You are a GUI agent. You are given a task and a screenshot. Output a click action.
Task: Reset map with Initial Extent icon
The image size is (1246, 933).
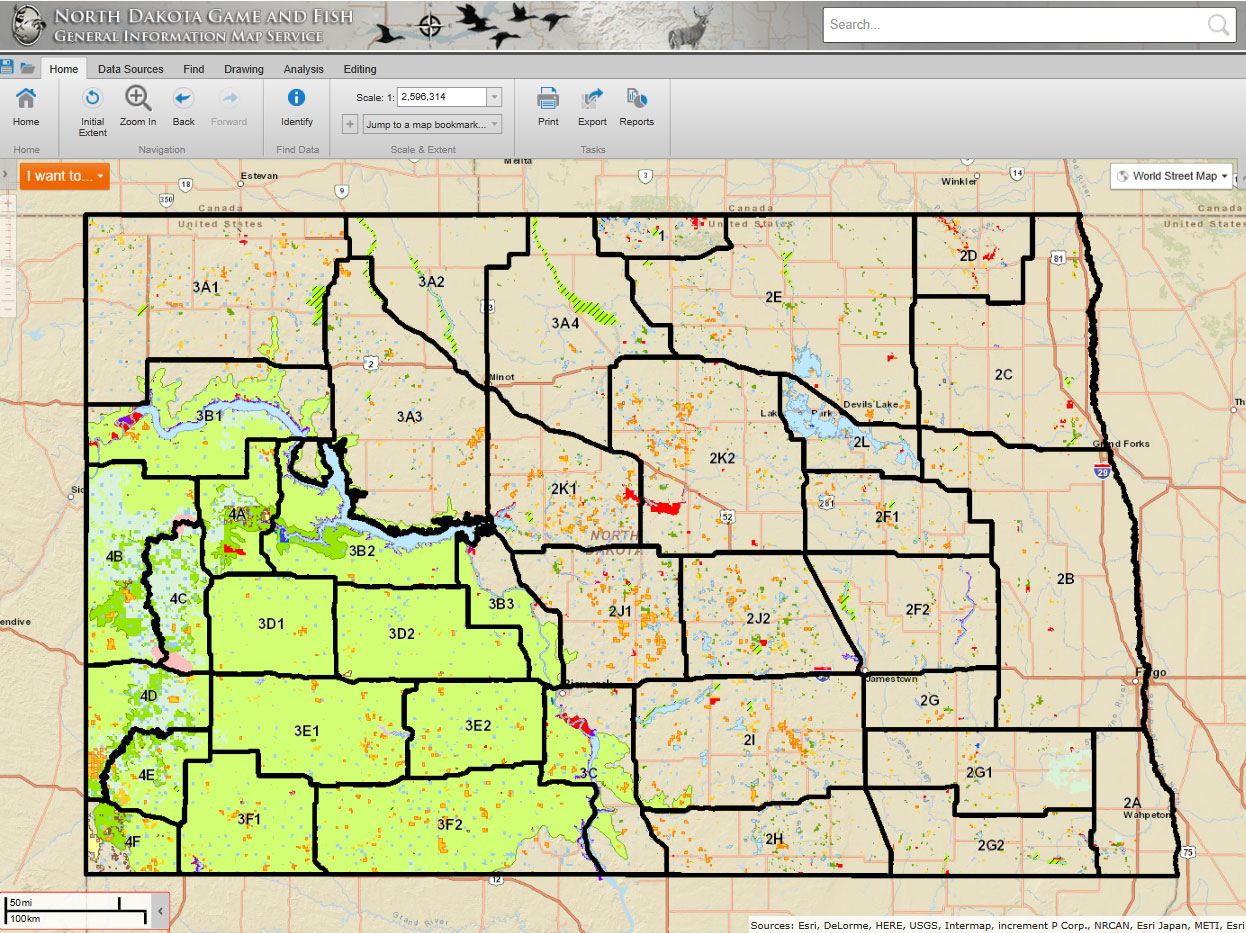pos(92,97)
